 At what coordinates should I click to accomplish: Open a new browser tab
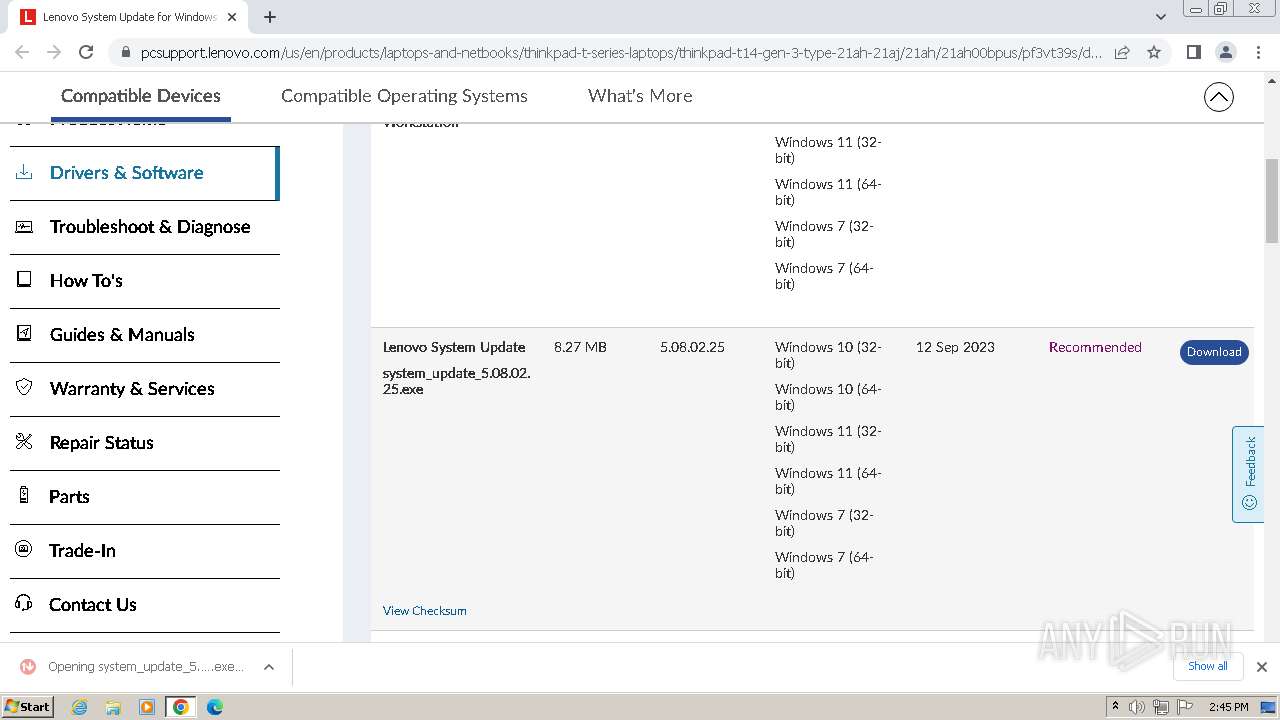(270, 17)
